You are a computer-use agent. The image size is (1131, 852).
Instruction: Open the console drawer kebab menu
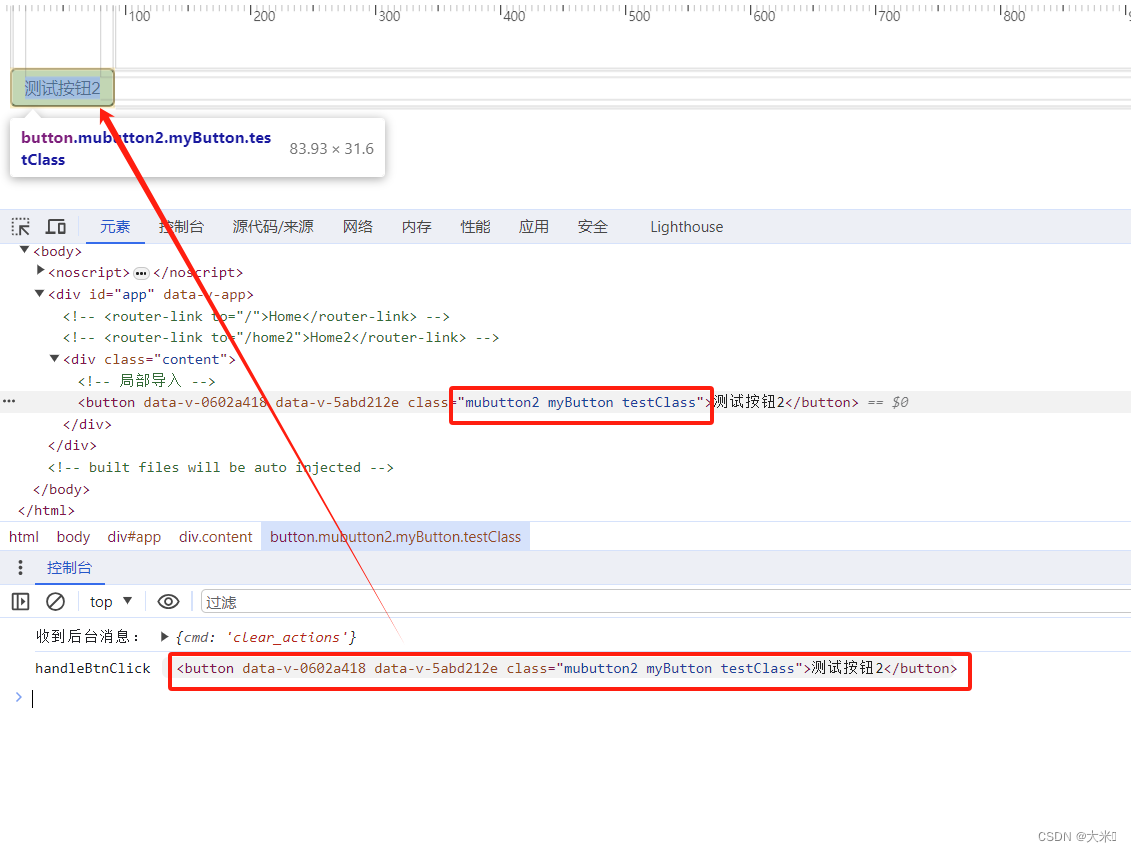20,567
